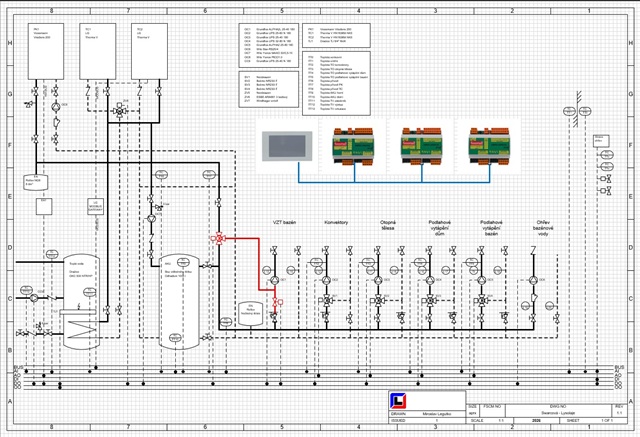Click the hatched wall symbol on the right
This screenshot has height=437, width=640.
[578, 109]
